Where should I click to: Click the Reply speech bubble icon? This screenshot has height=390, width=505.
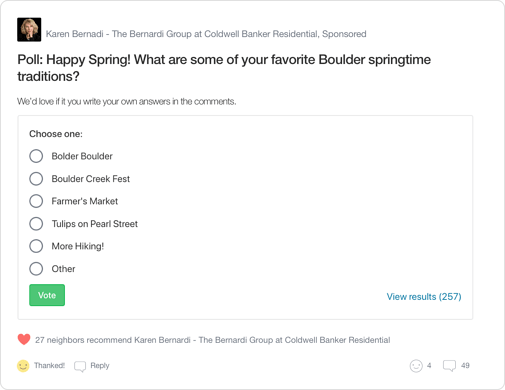tap(80, 366)
